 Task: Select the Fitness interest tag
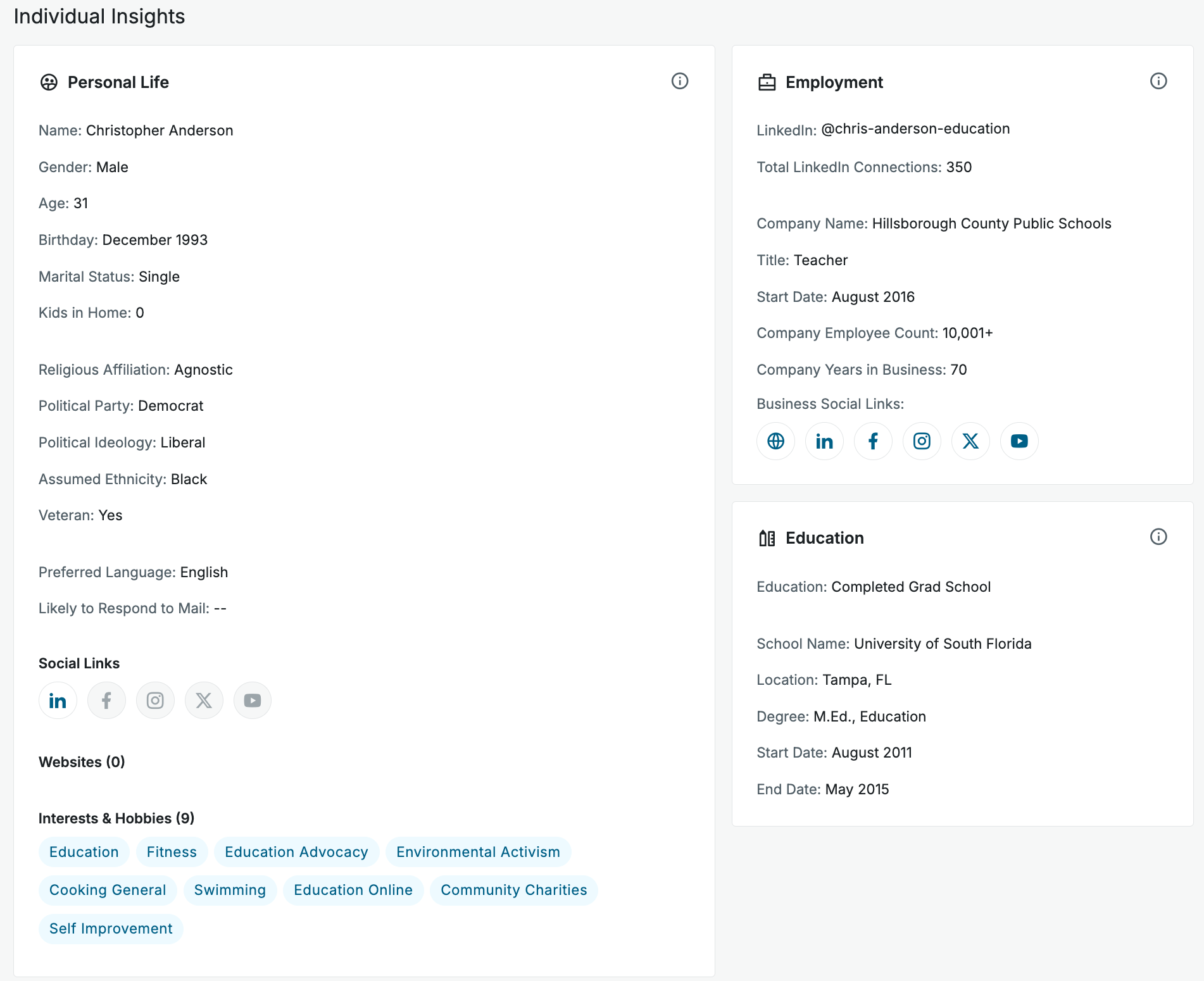(x=172, y=852)
